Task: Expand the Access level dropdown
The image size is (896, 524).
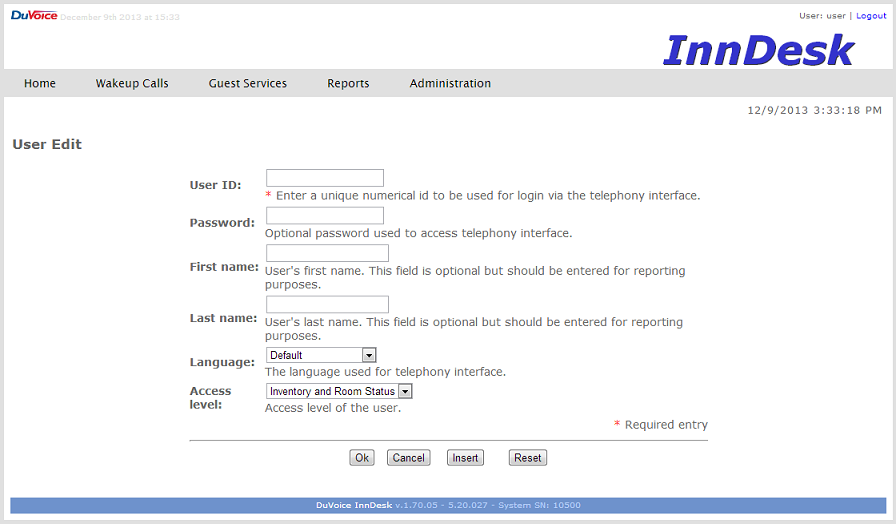Action: 339,391
